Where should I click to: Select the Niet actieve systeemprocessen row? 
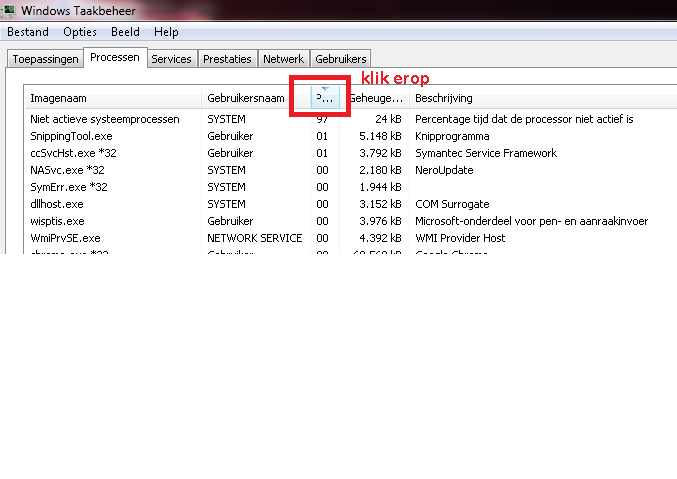coord(351,119)
